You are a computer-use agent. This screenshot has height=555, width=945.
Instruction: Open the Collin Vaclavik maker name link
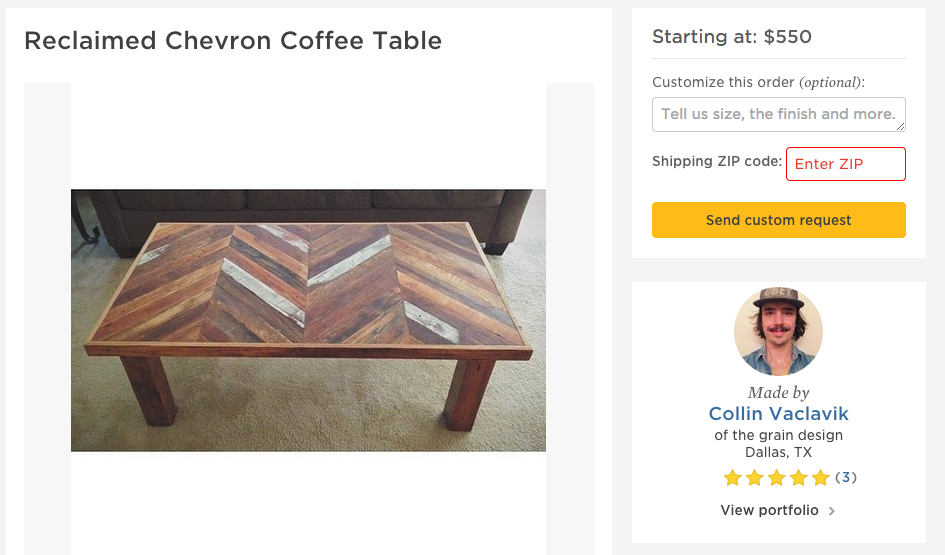pyautogui.click(x=778, y=413)
